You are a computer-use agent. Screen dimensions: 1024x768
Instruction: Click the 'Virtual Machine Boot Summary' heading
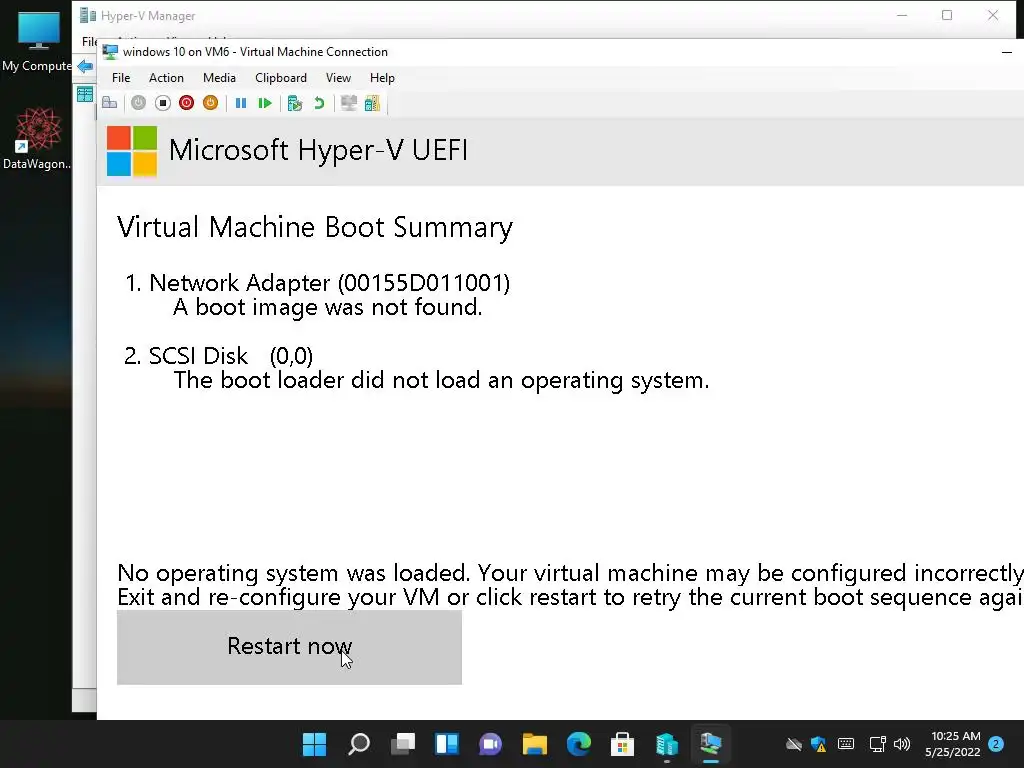click(x=315, y=227)
